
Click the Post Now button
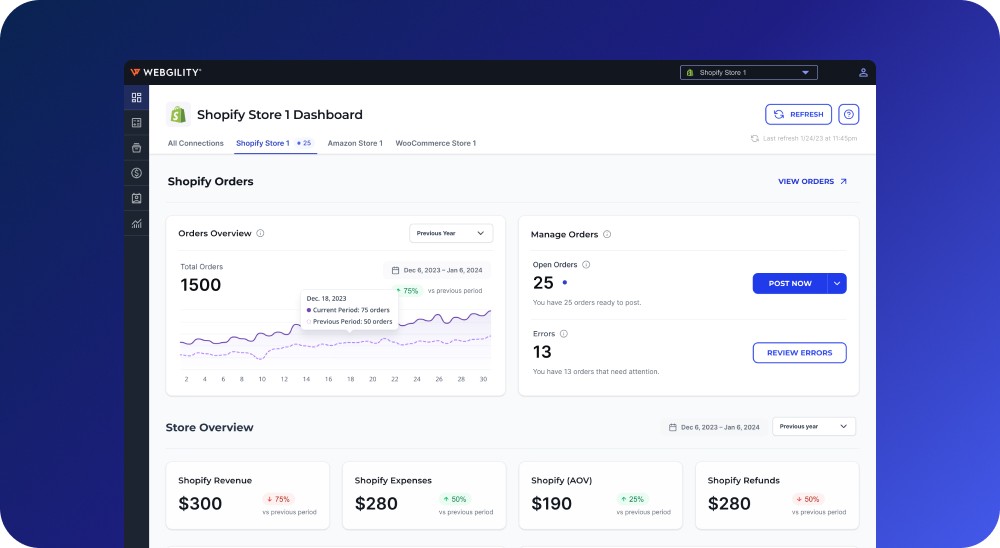click(790, 283)
